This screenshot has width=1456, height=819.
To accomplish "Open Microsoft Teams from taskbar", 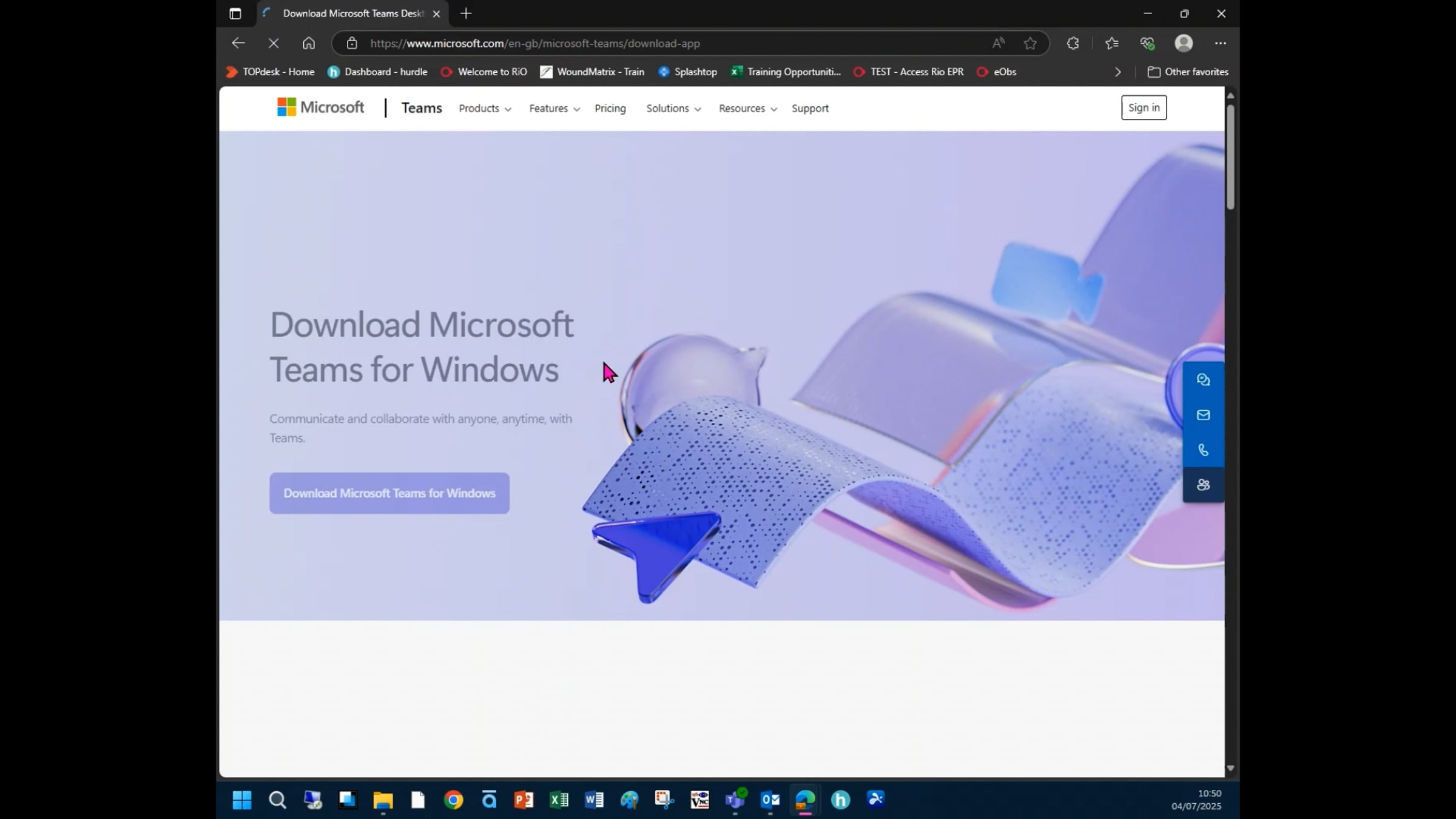I will 735,800.
